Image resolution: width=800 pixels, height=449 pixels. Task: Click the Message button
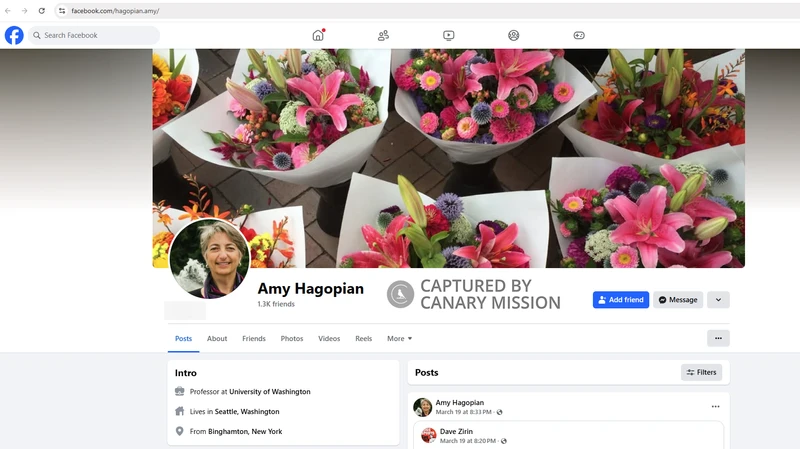pyautogui.click(x=678, y=300)
